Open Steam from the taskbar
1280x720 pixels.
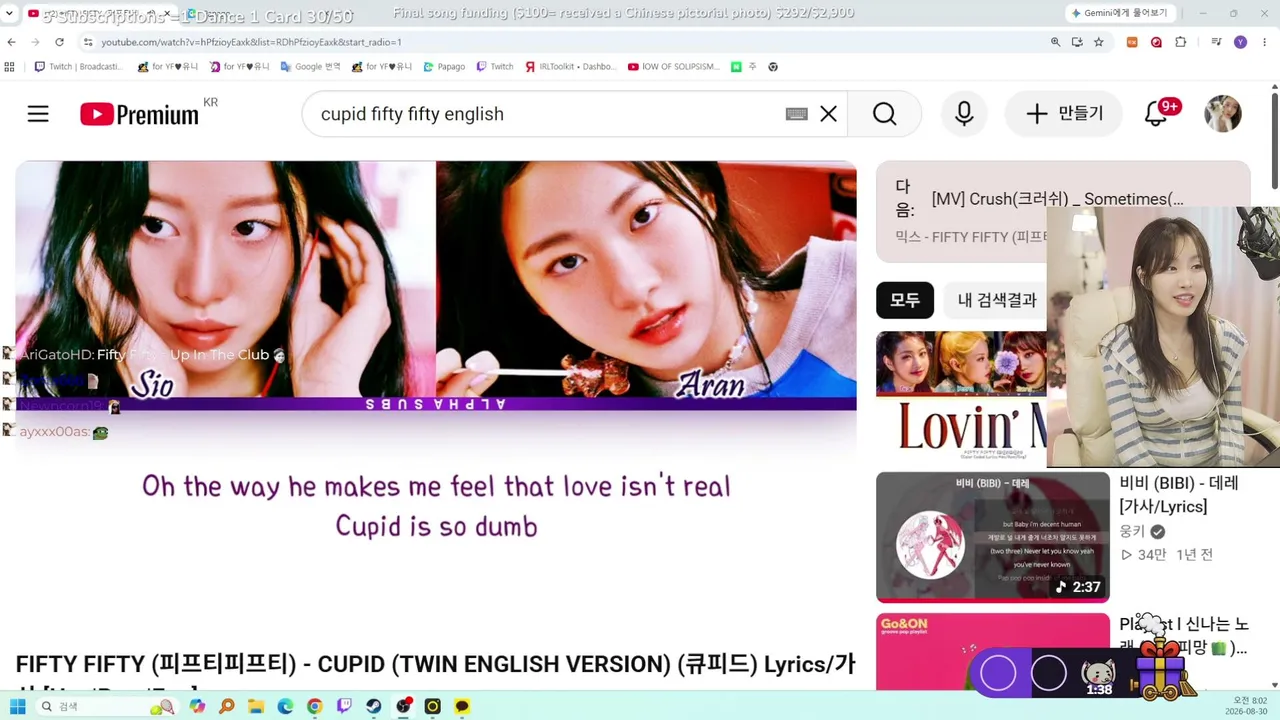373,706
